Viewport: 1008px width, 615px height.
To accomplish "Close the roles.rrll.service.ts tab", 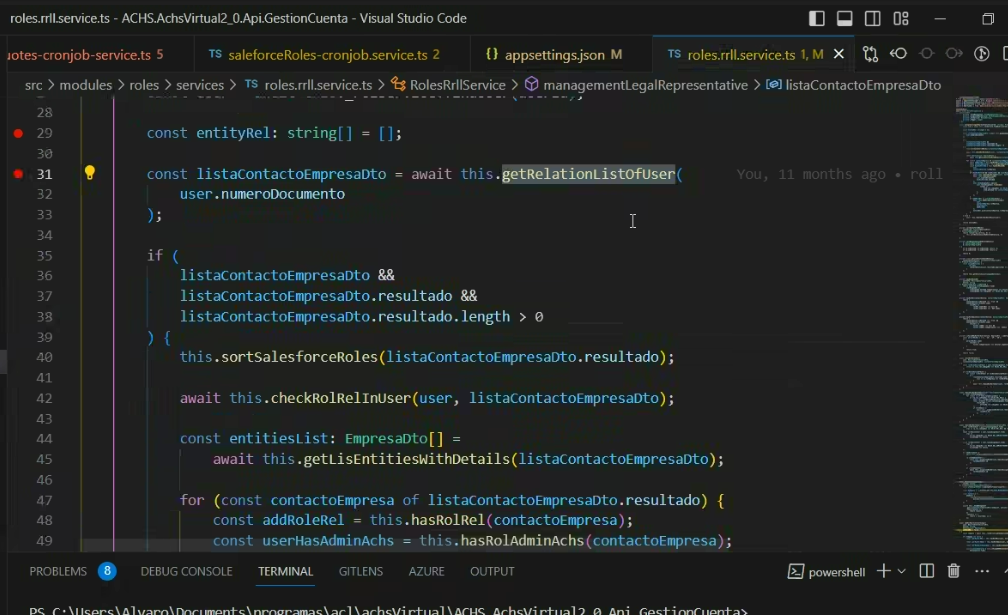I will pos(839,55).
